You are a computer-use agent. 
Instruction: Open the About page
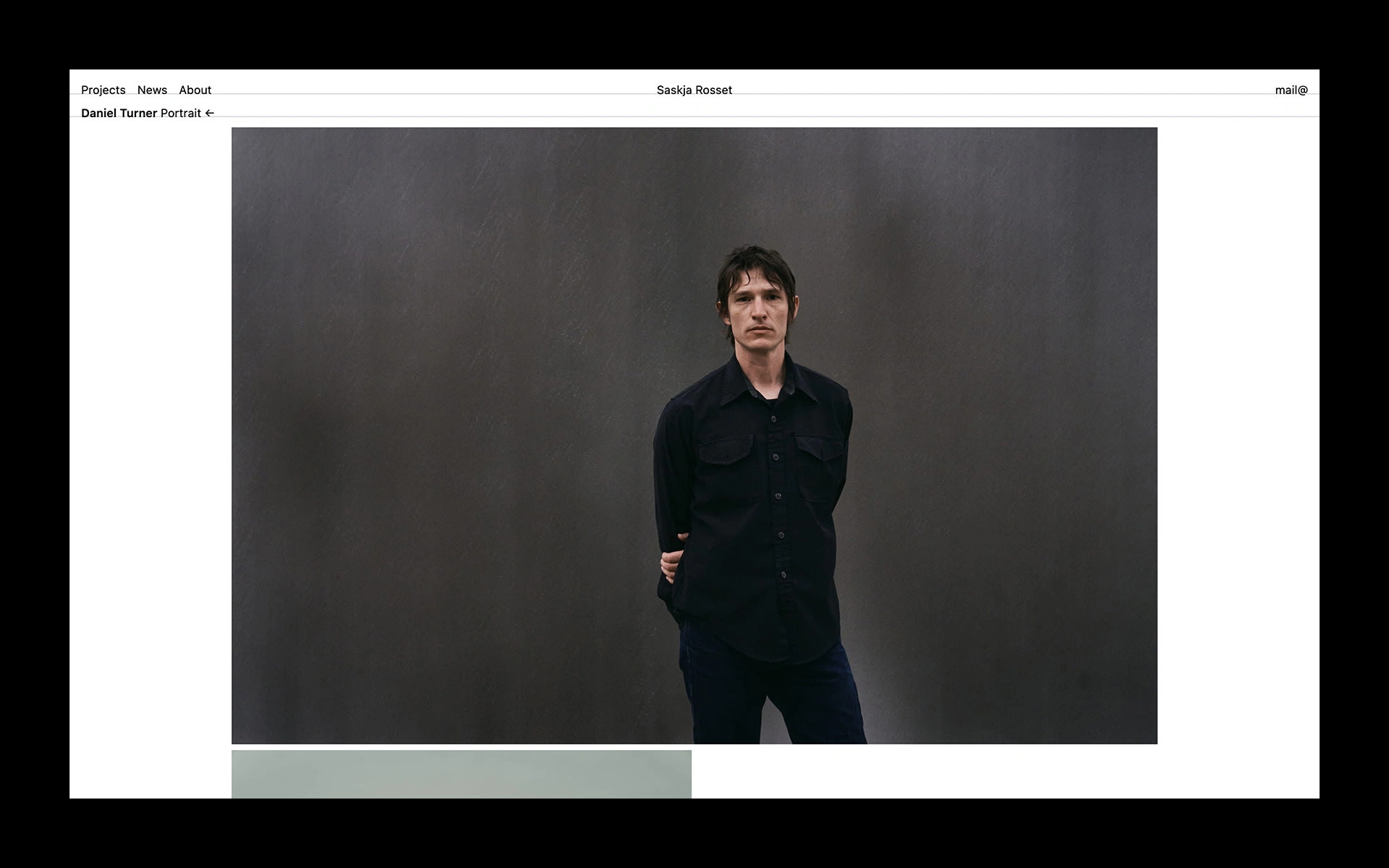195,90
